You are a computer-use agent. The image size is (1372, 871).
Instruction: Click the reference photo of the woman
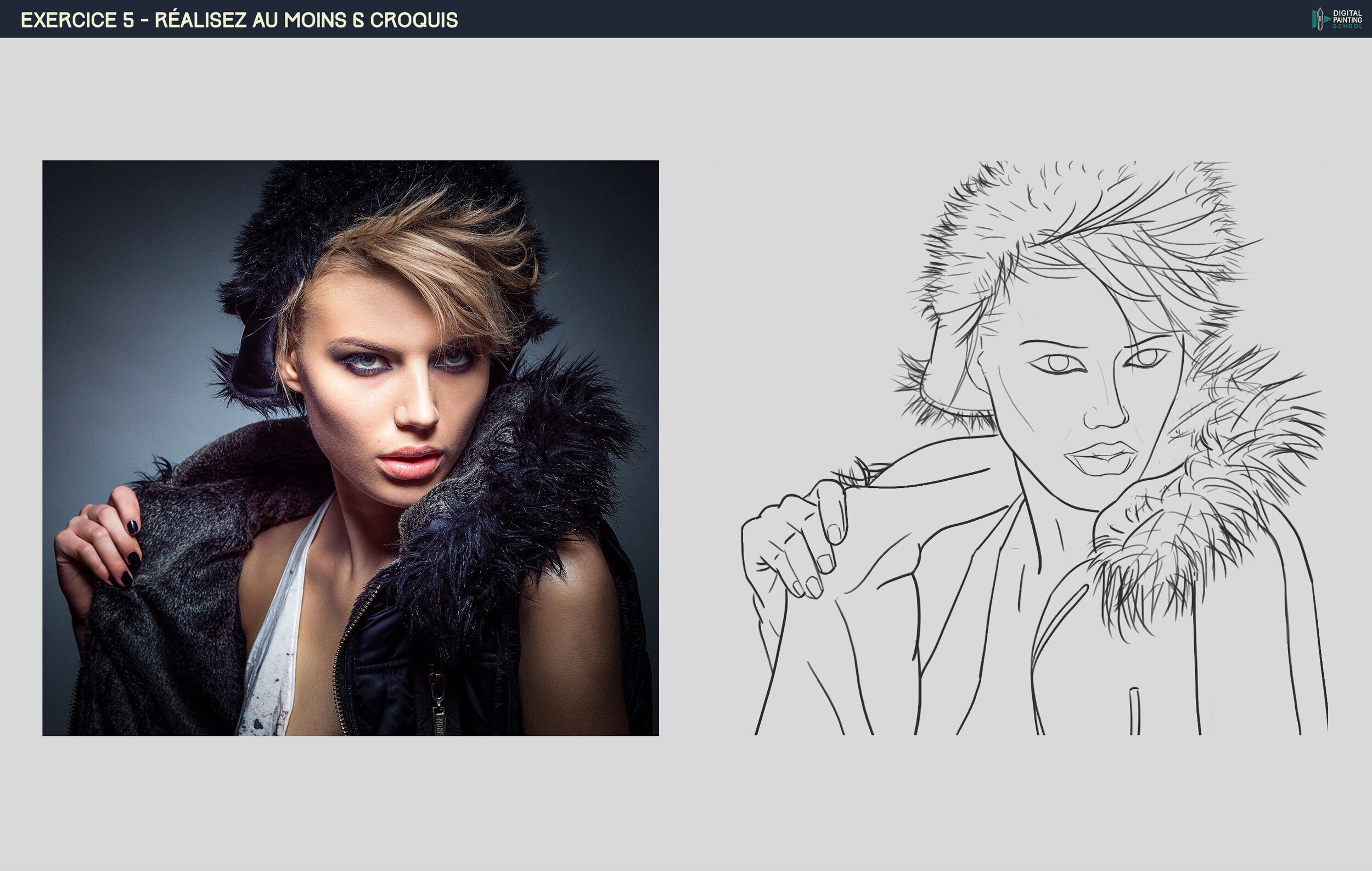(x=350, y=448)
